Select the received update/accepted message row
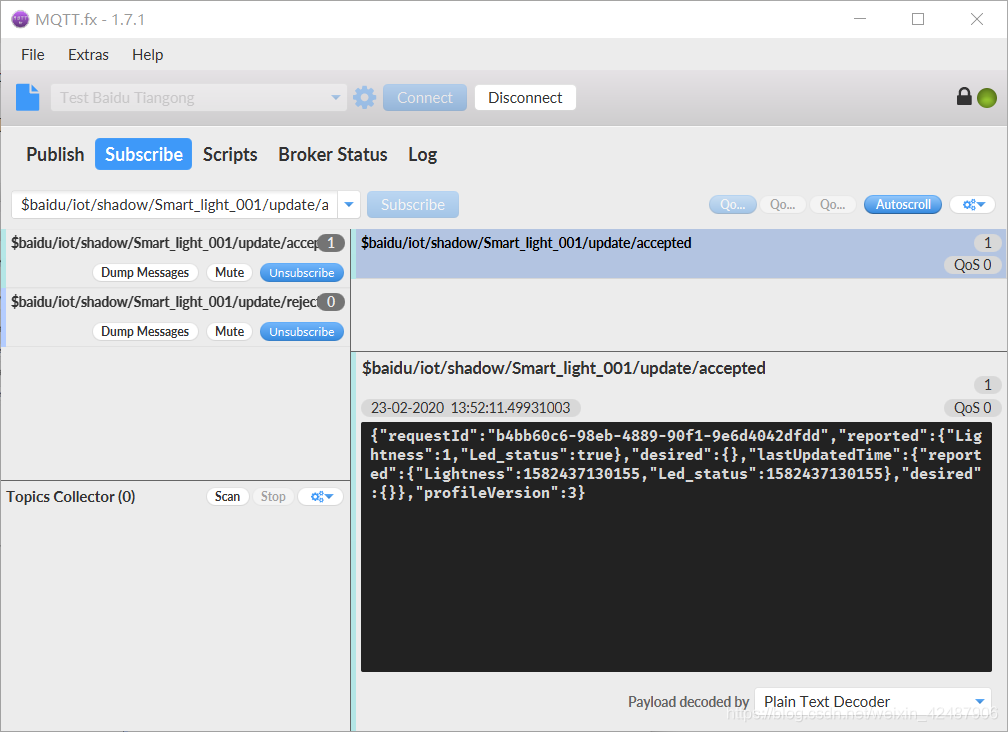The image size is (1008, 732). [681, 254]
